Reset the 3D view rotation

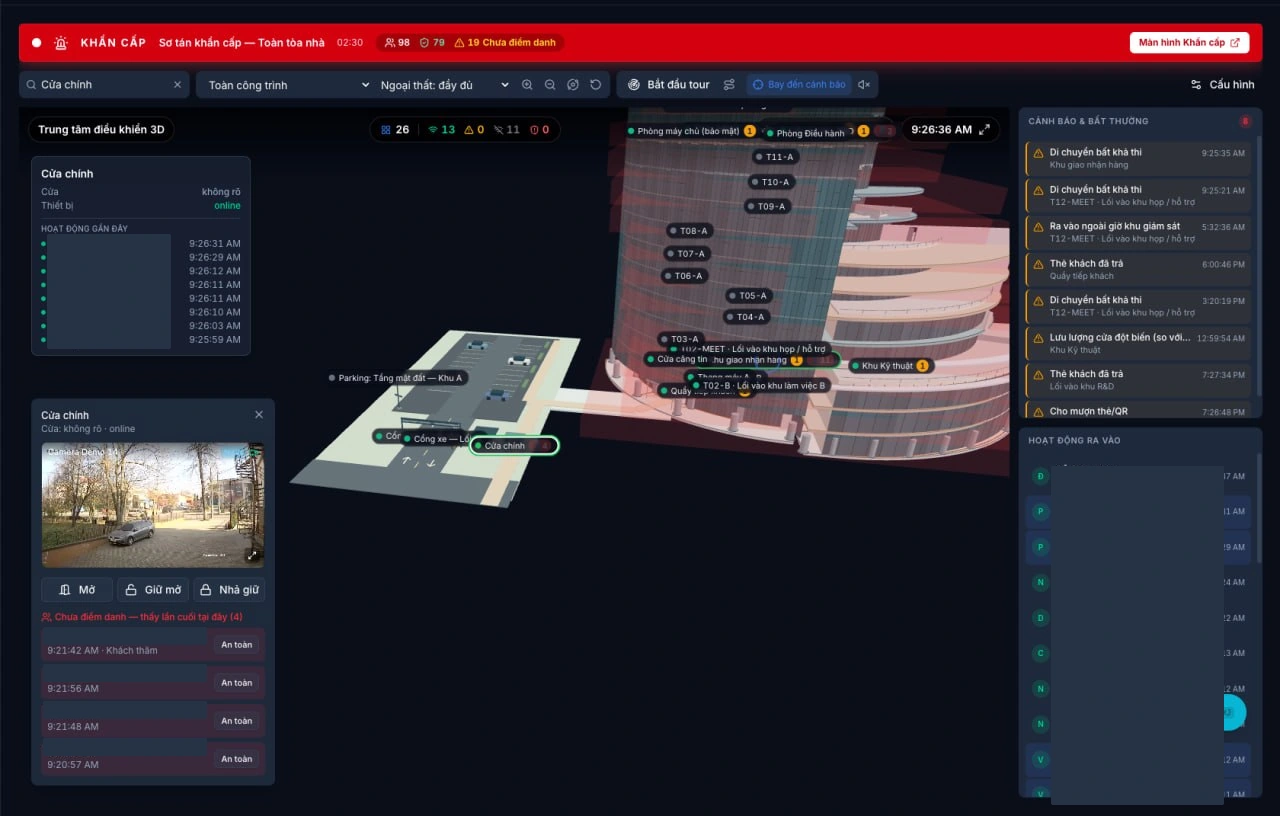coord(596,85)
